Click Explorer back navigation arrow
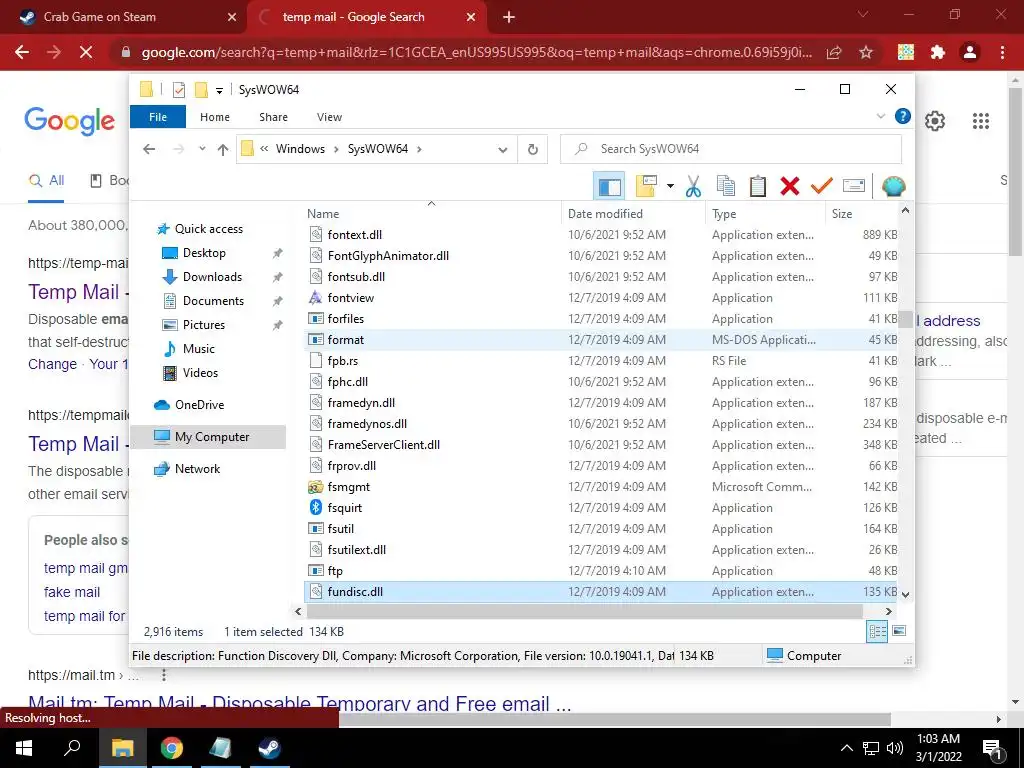 pyautogui.click(x=149, y=150)
